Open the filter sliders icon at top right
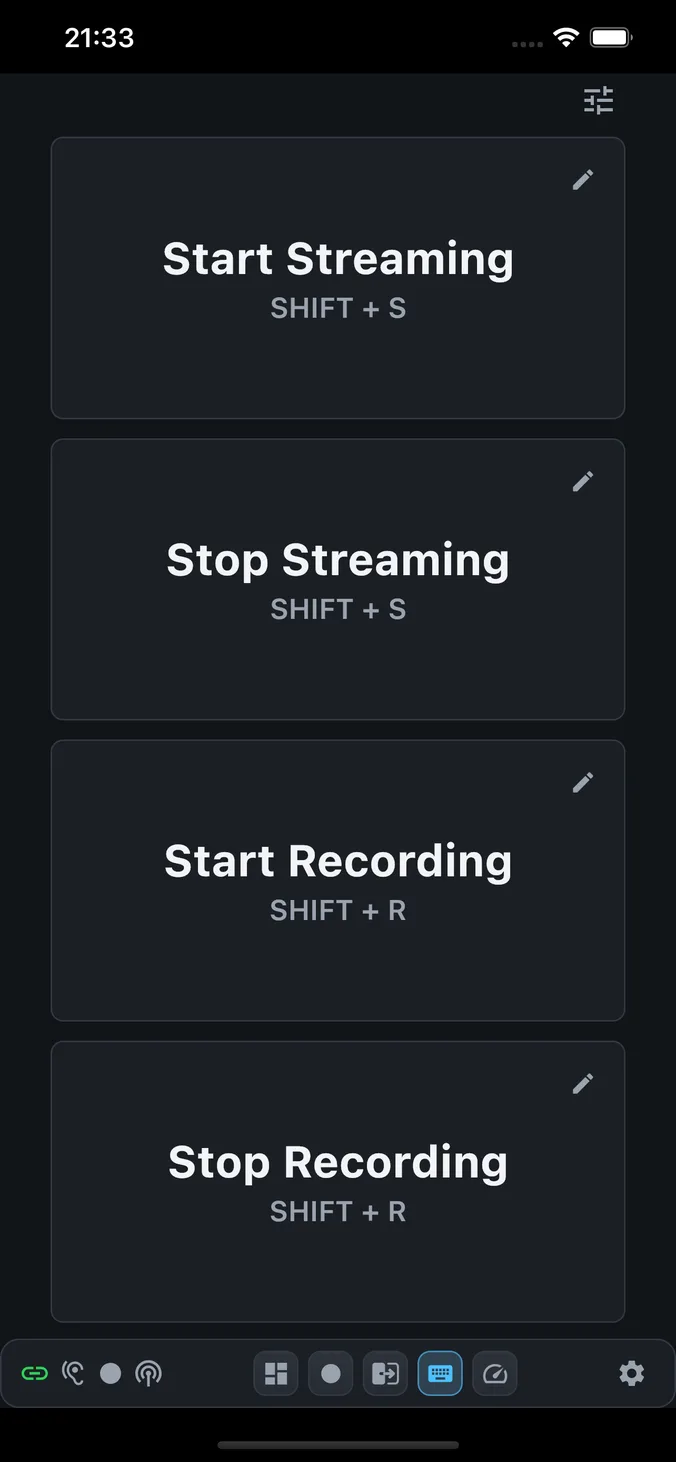 [599, 100]
